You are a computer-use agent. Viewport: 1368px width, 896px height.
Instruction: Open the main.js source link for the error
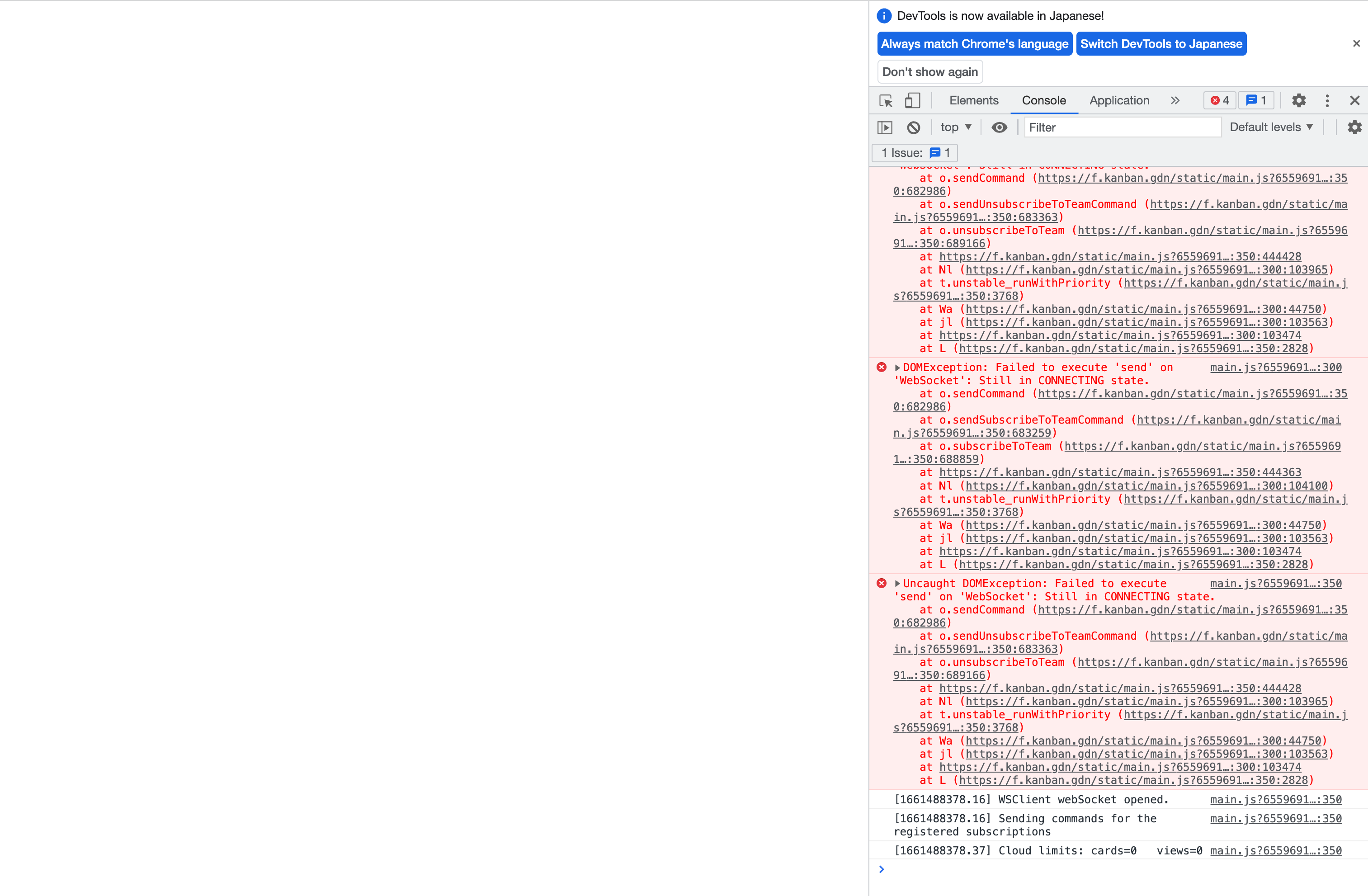coord(1277,583)
